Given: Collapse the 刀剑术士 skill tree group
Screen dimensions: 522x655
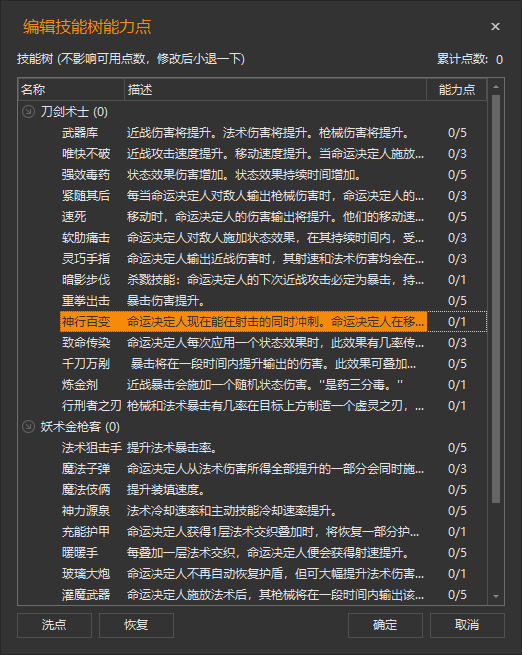Looking at the screenshot, I should click(x=28, y=112).
